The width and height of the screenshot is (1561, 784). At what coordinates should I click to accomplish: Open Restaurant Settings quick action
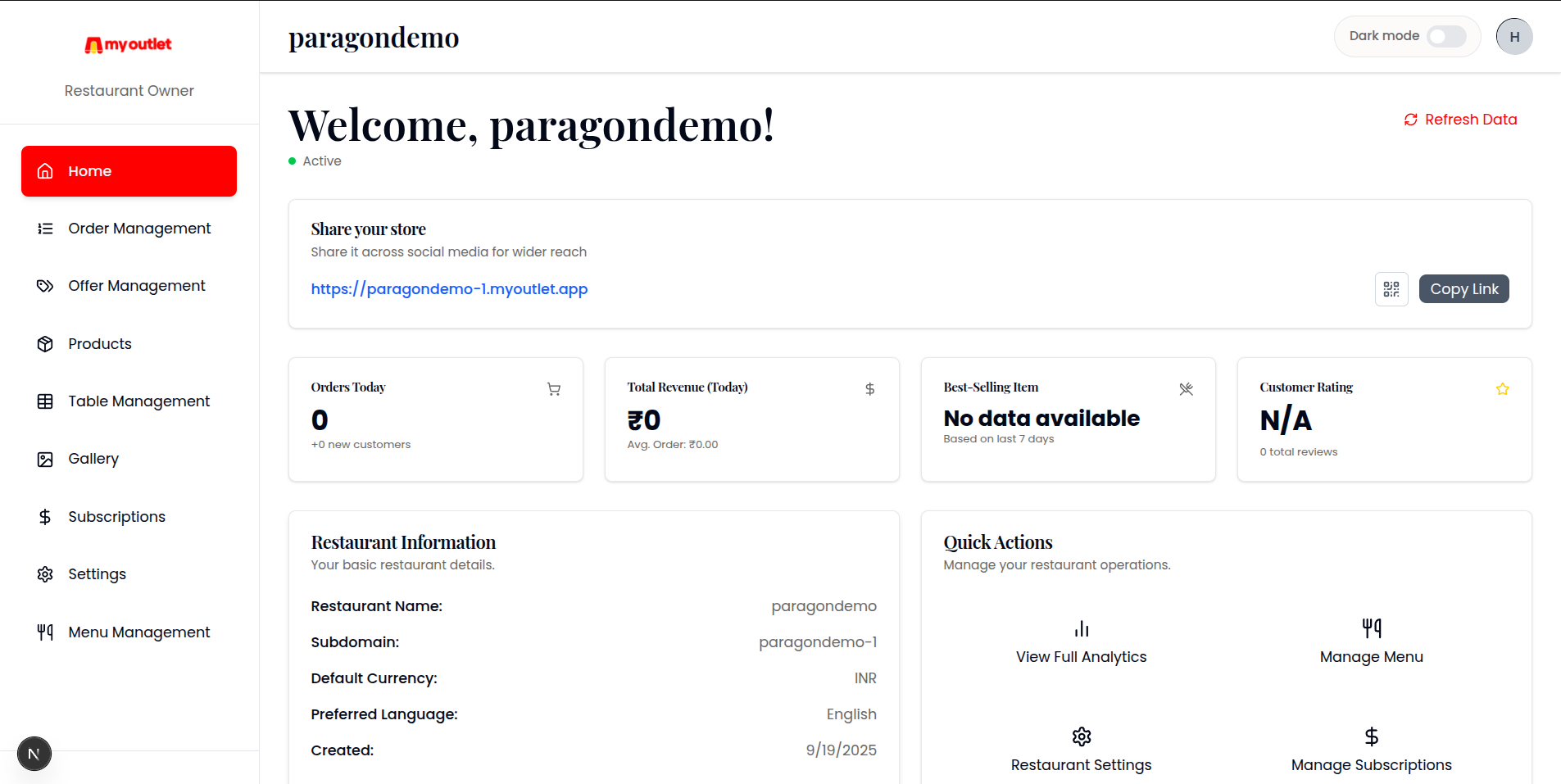point(1081,750)
